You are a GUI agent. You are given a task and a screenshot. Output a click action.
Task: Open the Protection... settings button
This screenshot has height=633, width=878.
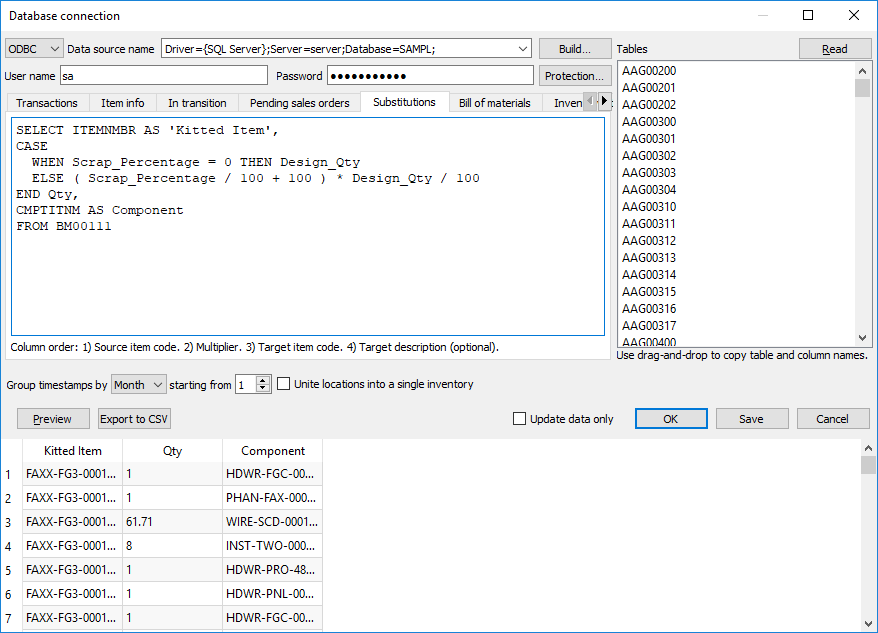click(575, 76)
